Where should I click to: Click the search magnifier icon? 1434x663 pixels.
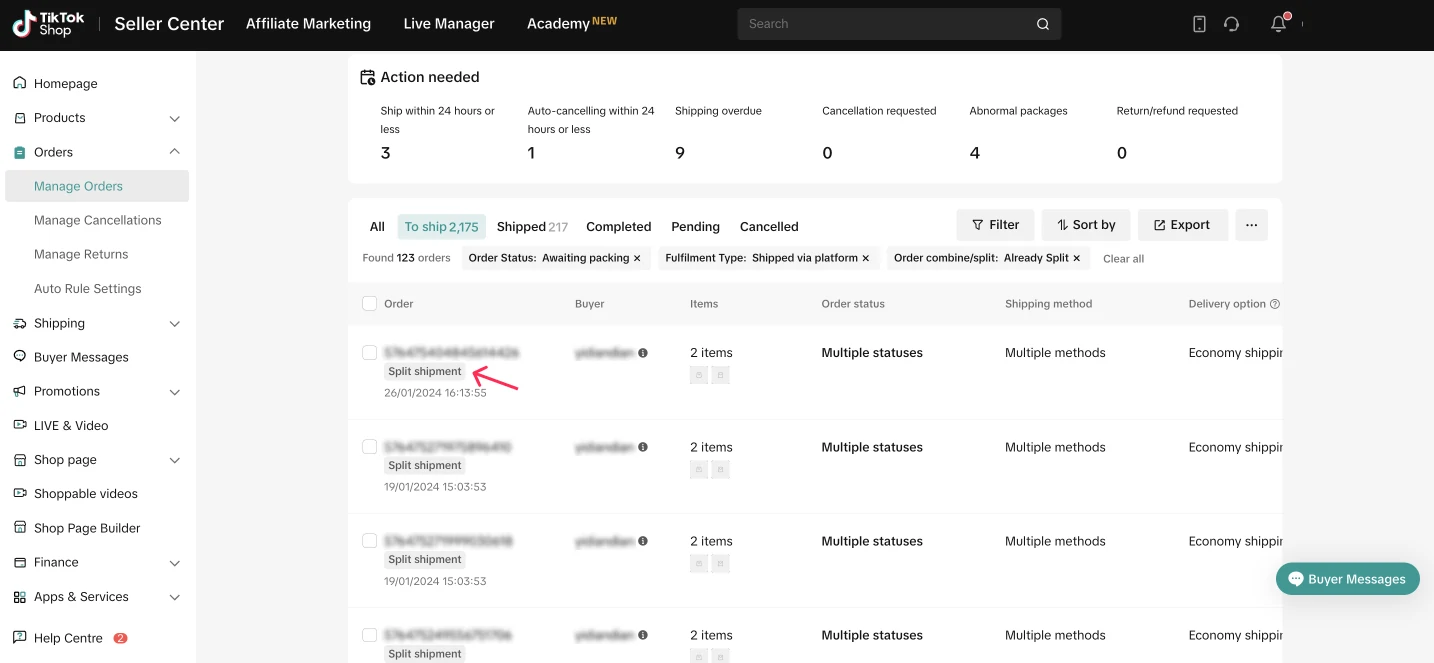[1043, 24]
